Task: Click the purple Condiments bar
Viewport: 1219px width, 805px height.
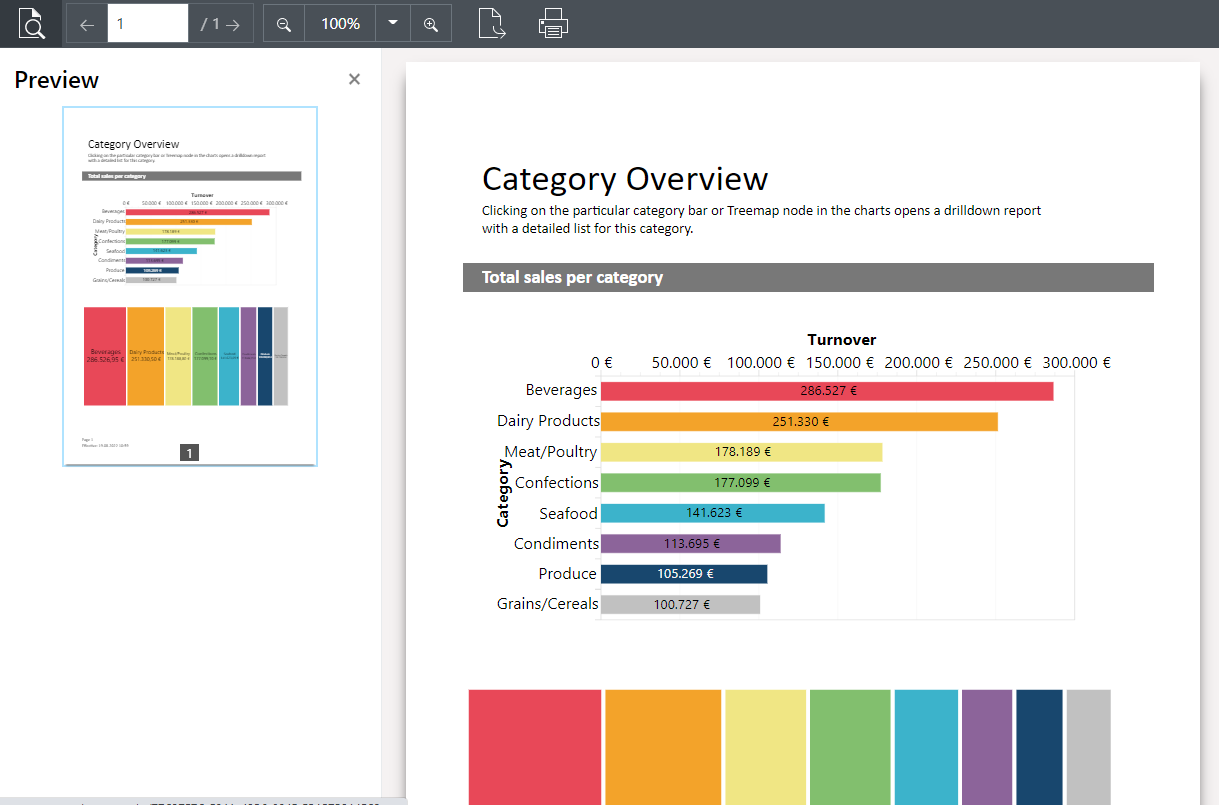Action: pos(690,544)
